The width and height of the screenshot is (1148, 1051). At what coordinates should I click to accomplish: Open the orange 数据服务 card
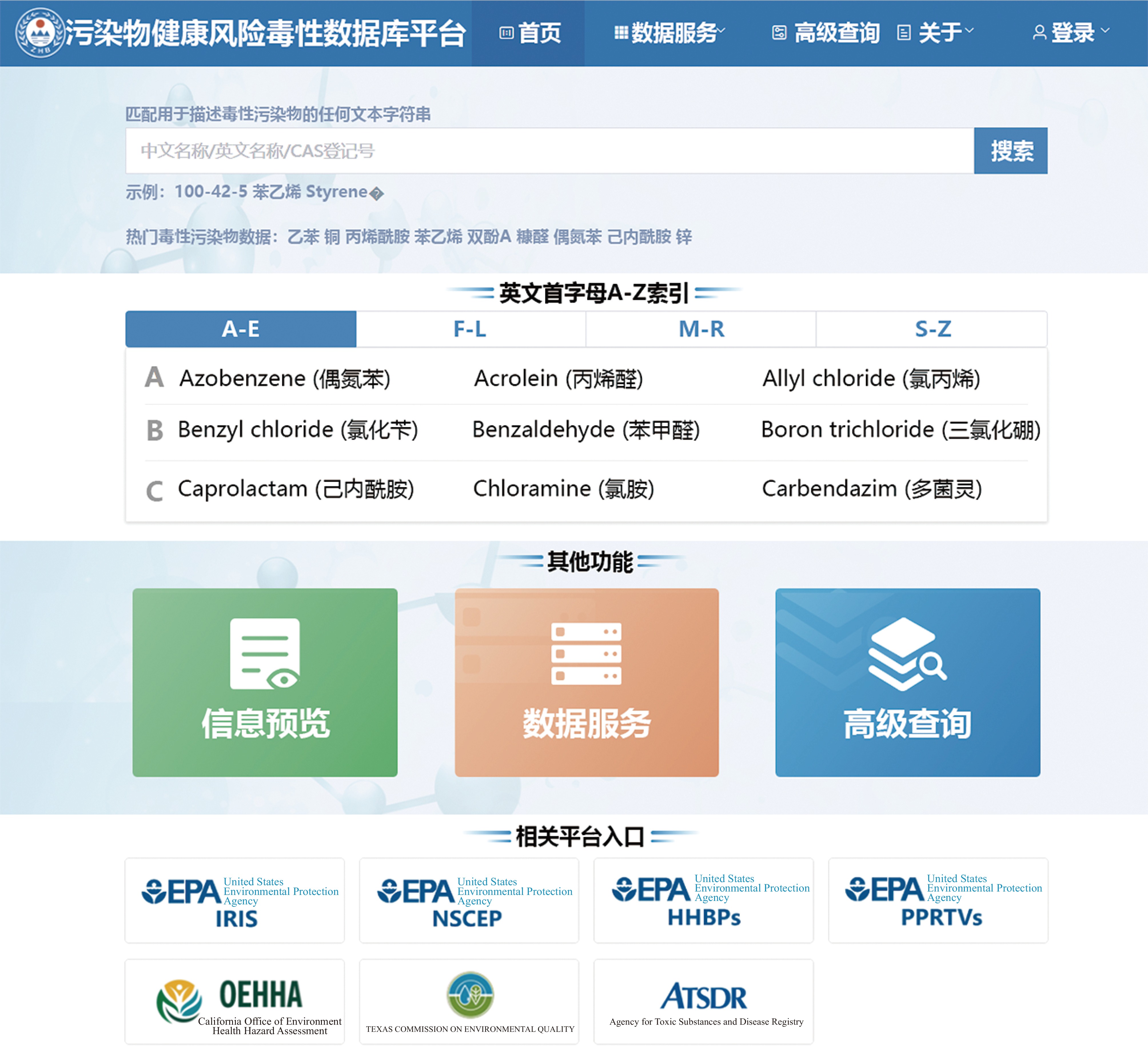pyautogui.click(x=587, y=682)
